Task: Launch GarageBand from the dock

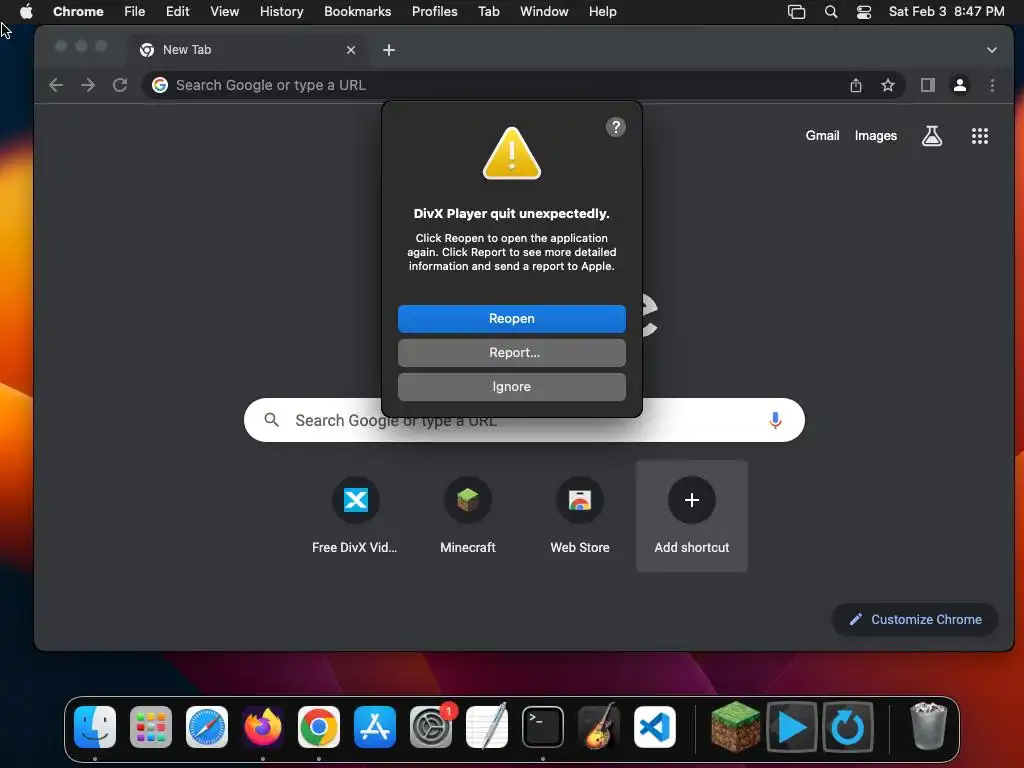Action: 599,727
